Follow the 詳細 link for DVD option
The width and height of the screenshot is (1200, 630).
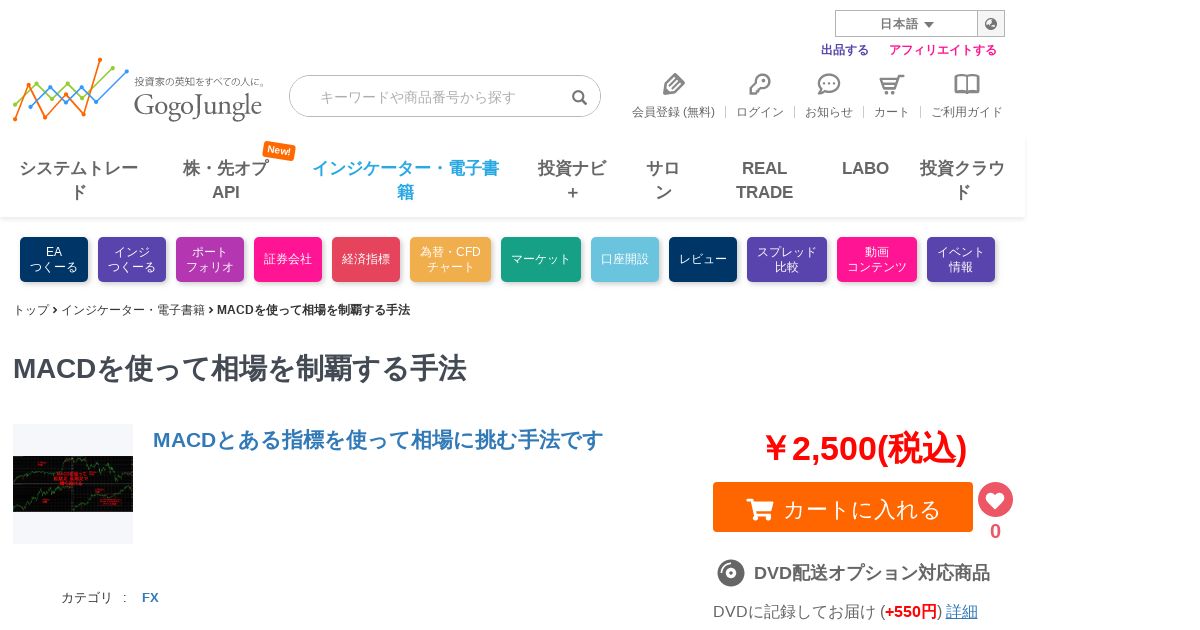click(x=962, y=611)
